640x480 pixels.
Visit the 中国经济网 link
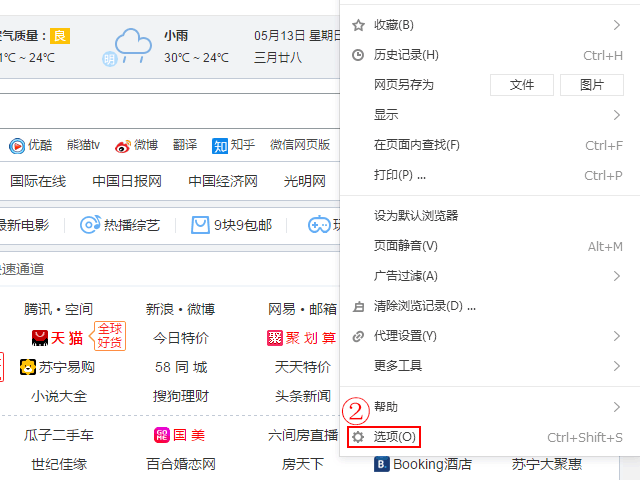pyautogui.click(x=223, y=181)
